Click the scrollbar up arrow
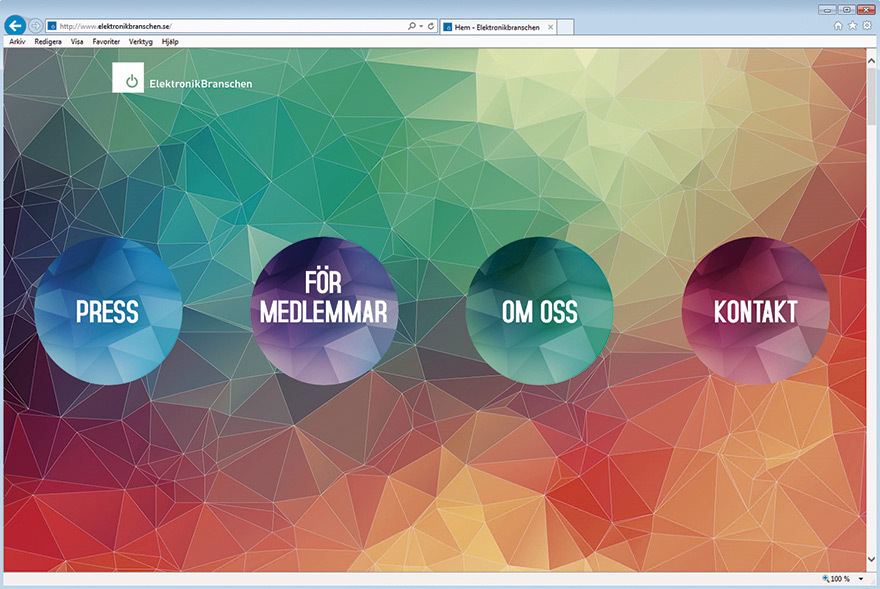Screen dimensions: 880x589 click(x=871, y=60)
